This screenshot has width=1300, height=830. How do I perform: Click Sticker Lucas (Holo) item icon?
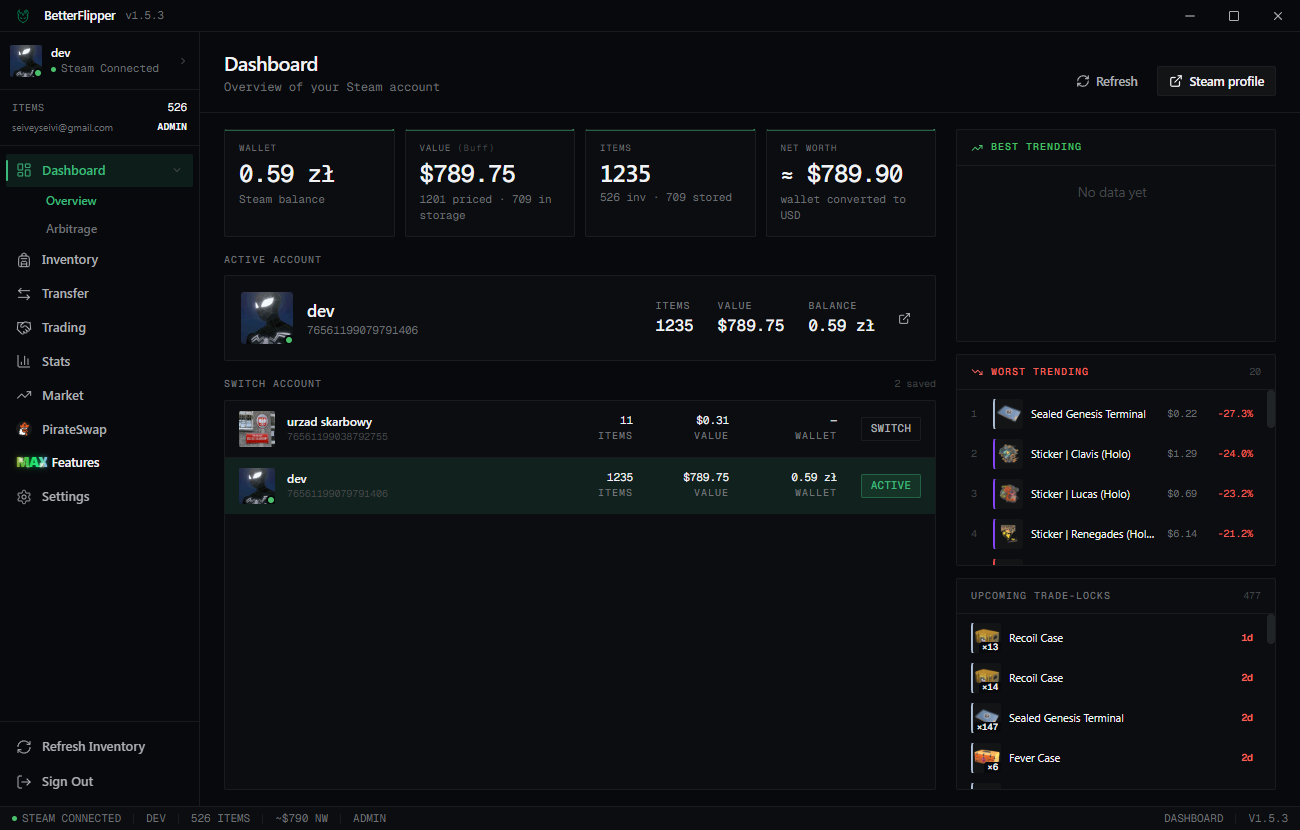click(1009, 494)
